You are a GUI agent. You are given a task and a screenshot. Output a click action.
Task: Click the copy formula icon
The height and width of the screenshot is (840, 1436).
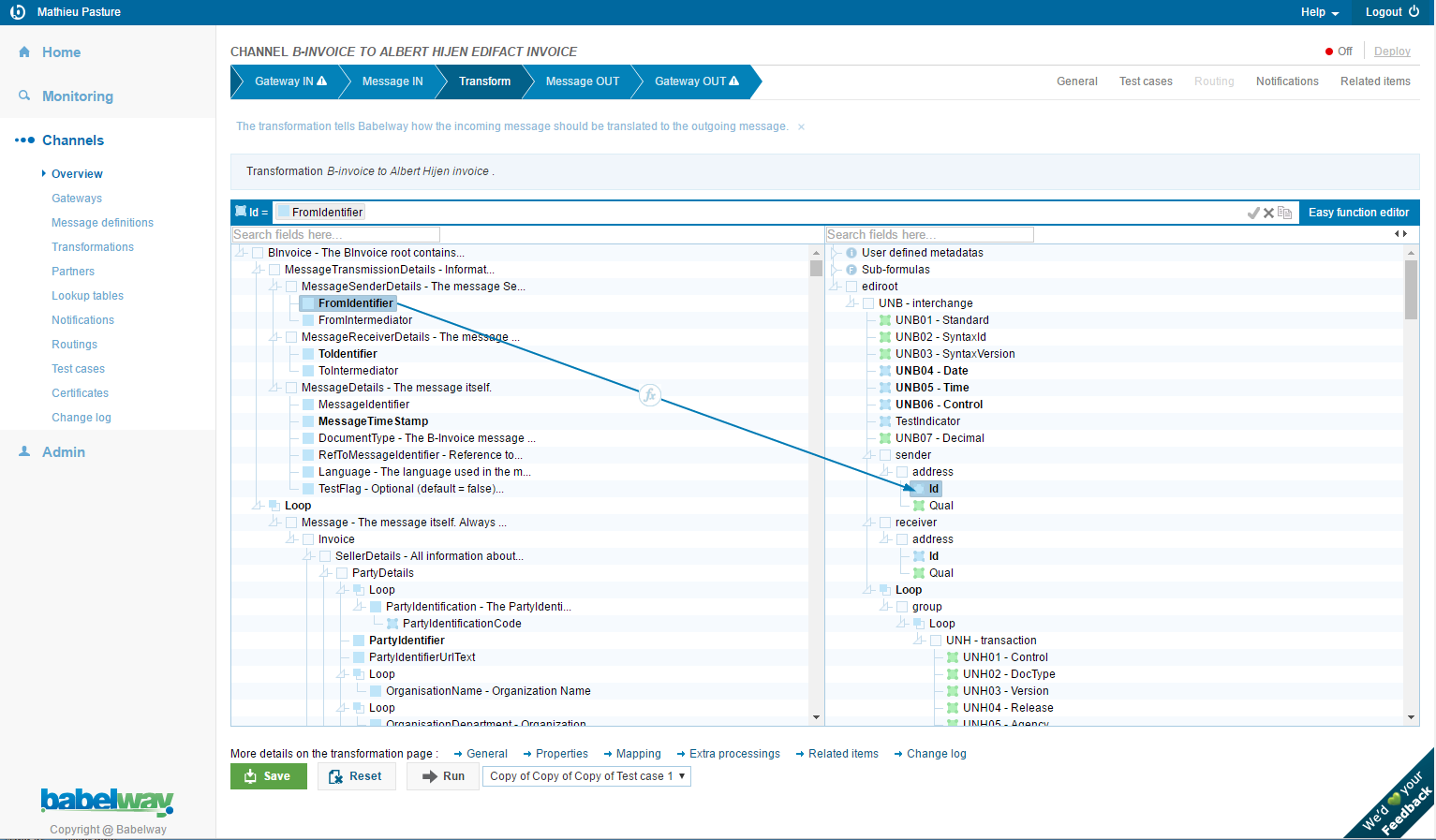coord(1284,213)
